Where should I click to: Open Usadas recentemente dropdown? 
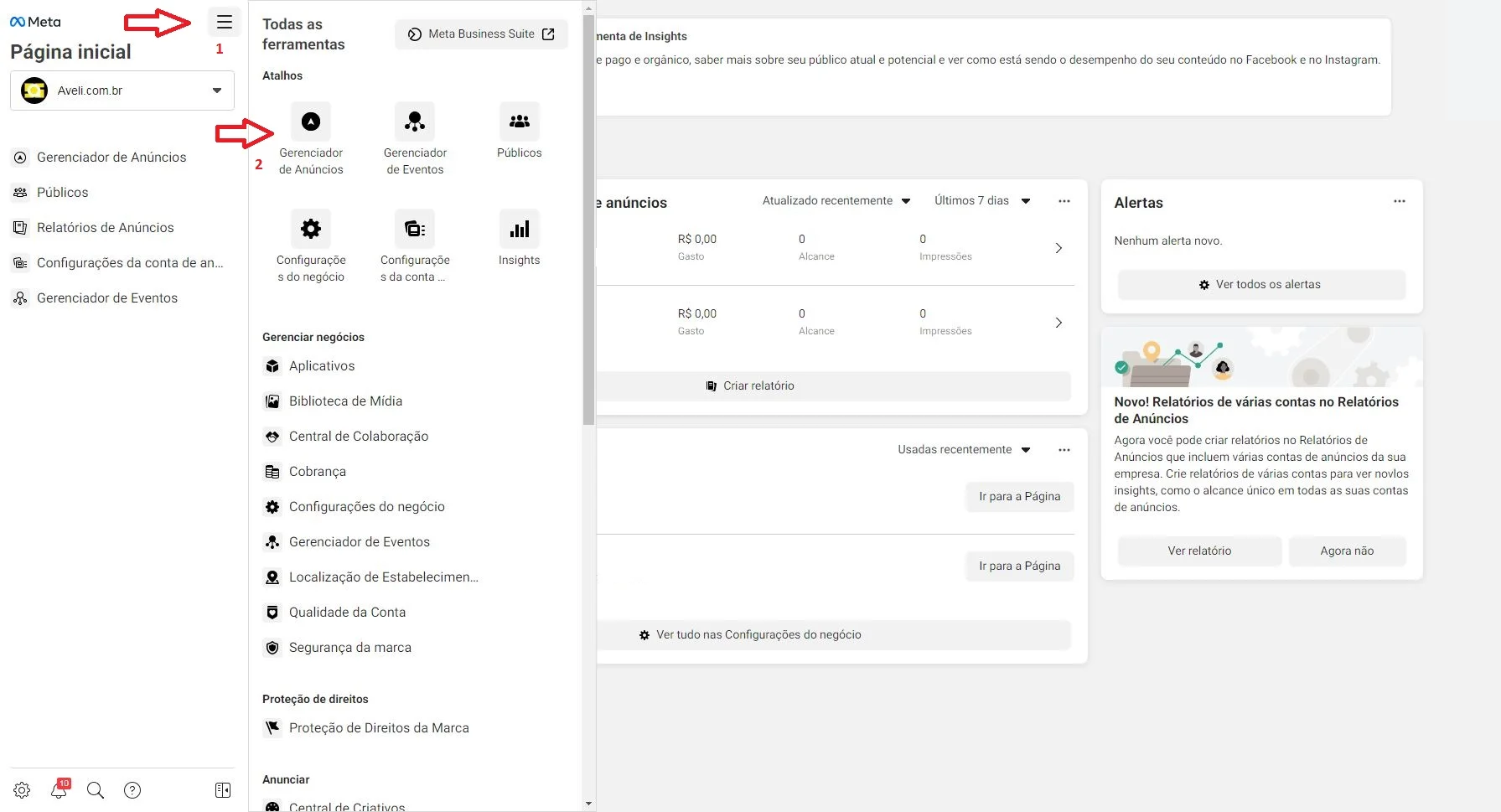pyautogui.click(x=964, y=450)
